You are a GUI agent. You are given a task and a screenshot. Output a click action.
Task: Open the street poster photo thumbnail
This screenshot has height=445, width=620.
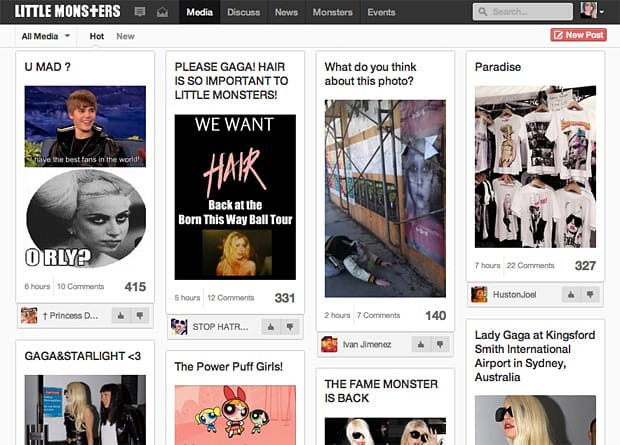coord(385,198)
